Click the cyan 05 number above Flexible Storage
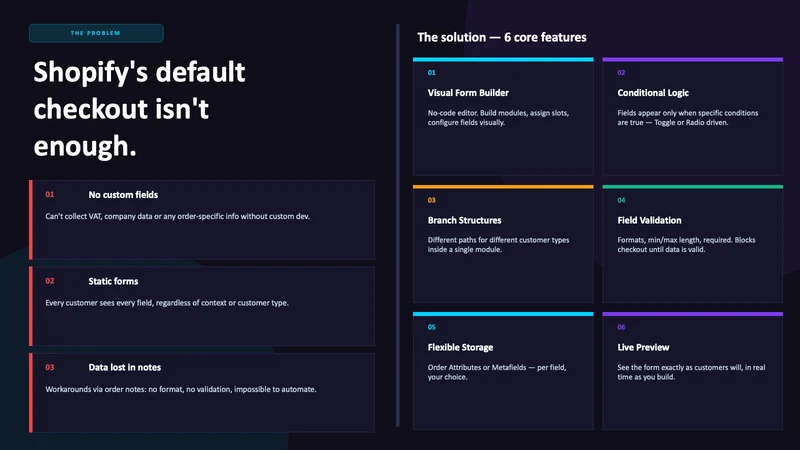Screen dimensions: 800x450 point(432,327)
